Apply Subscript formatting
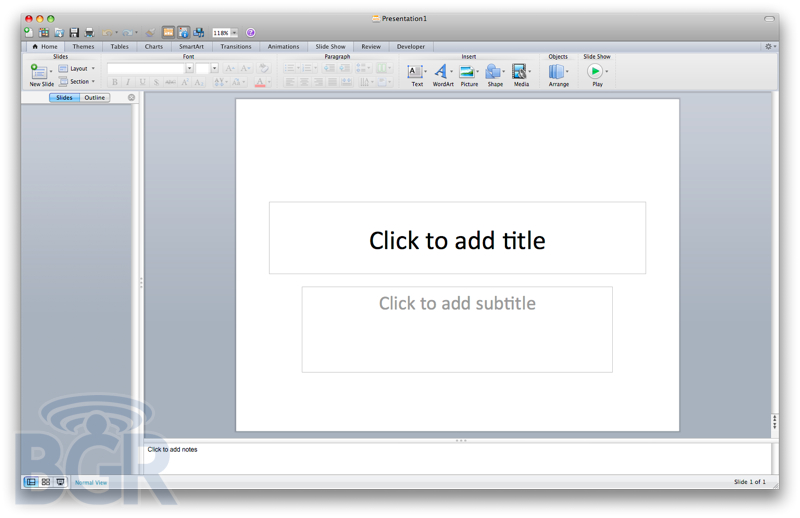800x518 pixels. (199, 82)
